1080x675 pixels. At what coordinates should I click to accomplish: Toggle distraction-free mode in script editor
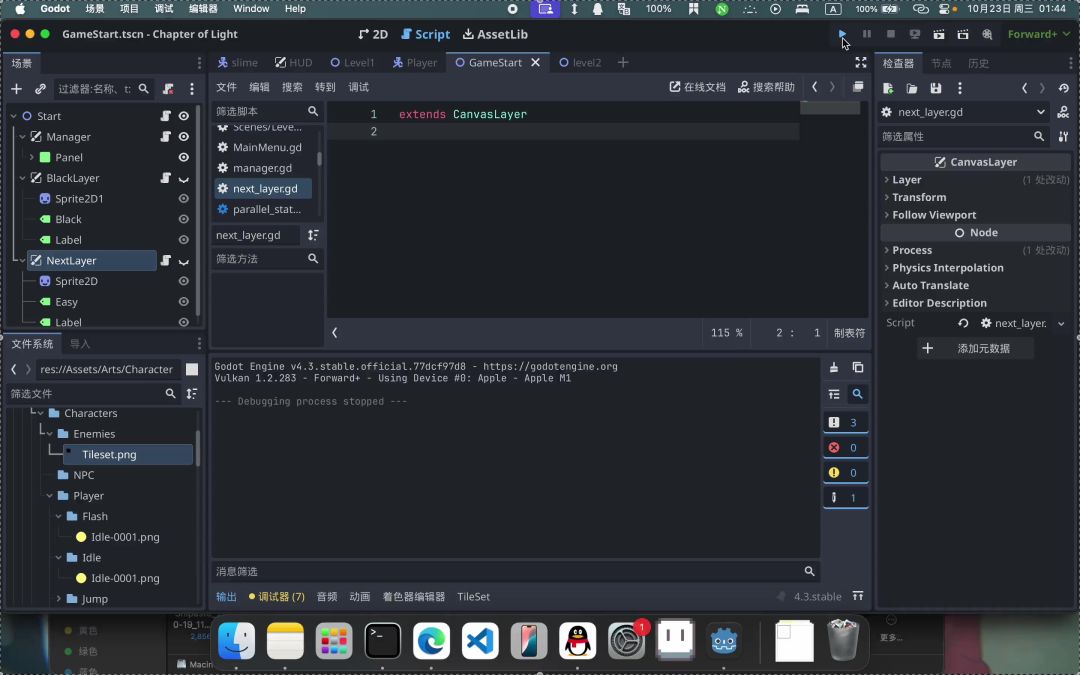[861, 62]
